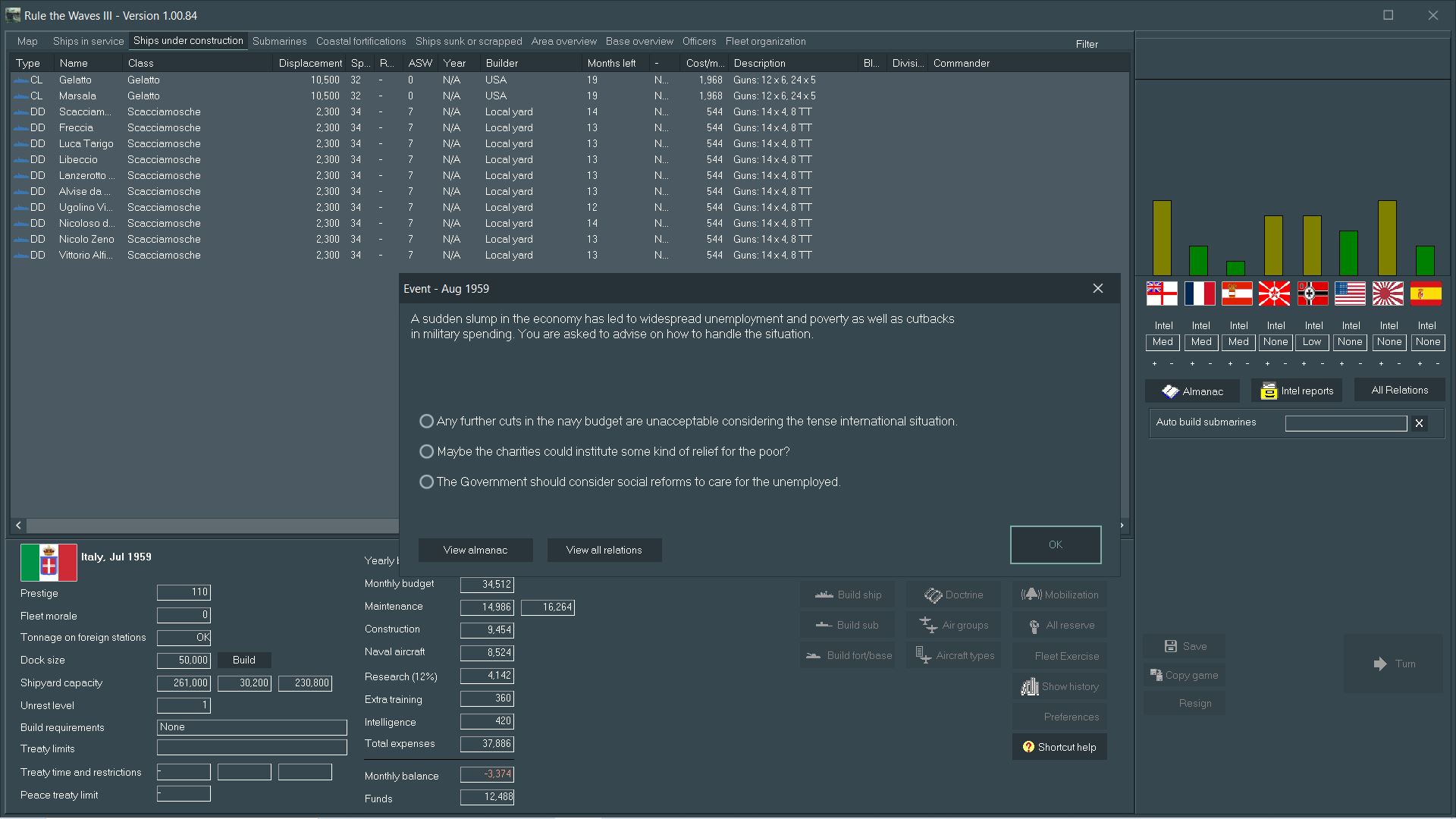Screen dimensions: 1456x819
Task: Switch to Coastal fortifications tab
Action: (361, 41)
